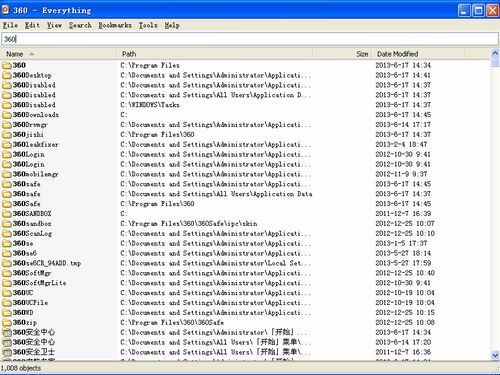Viewport: 500px width, 375px height.
Task: Click the scrollbar up arrow
Action: pyautogui.click(x=495, y=53)
